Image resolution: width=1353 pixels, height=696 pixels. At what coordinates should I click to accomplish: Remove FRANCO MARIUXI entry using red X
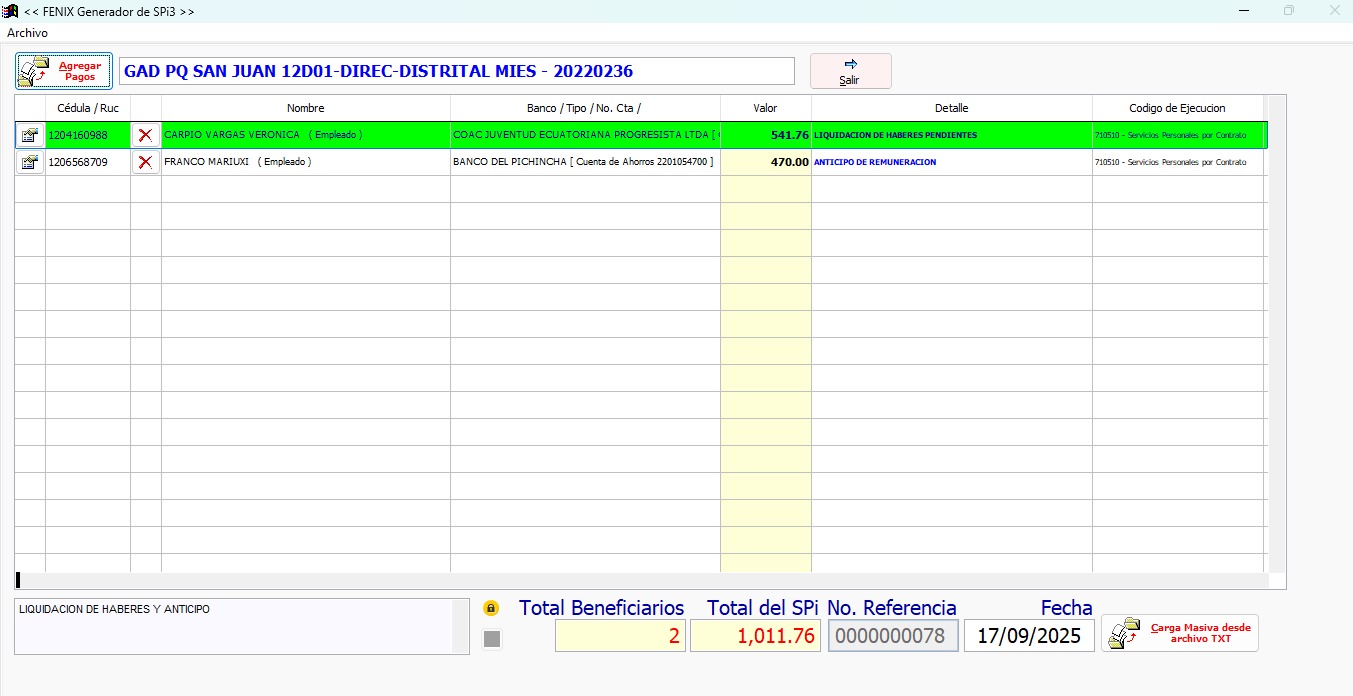146,162
